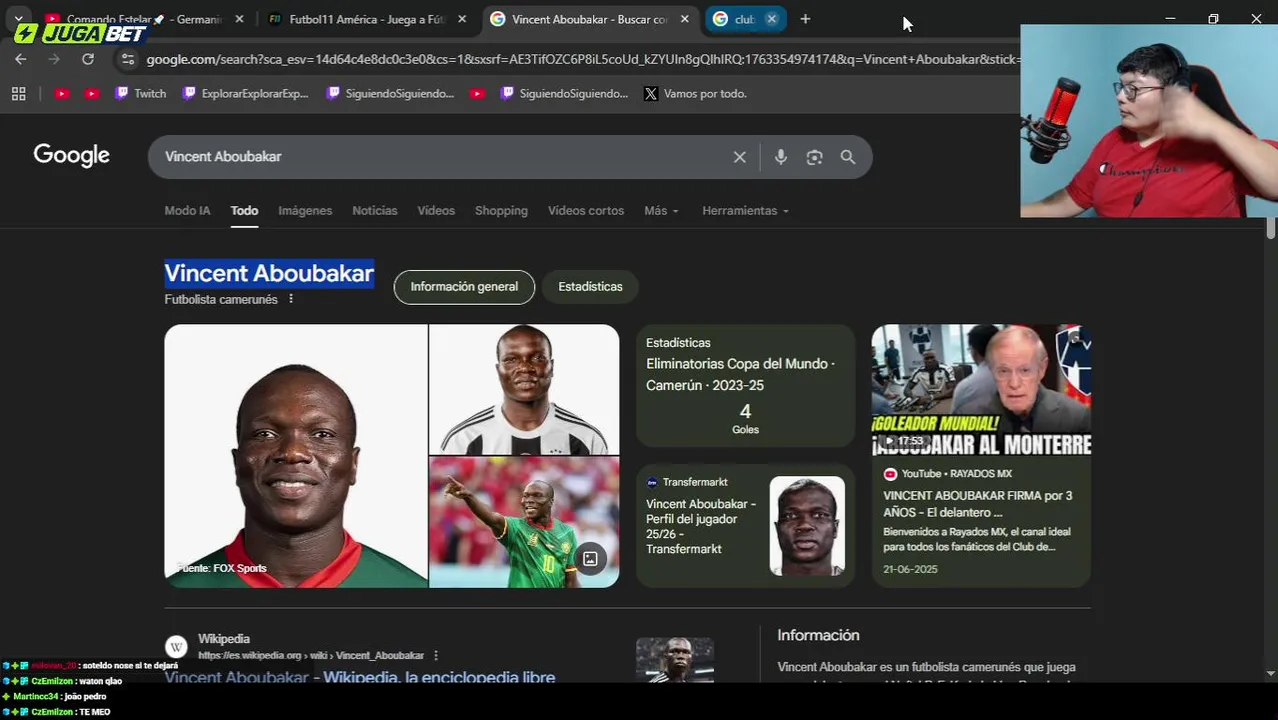
Task: Expand the Más dropdown
Action: [x=661, y=211]
